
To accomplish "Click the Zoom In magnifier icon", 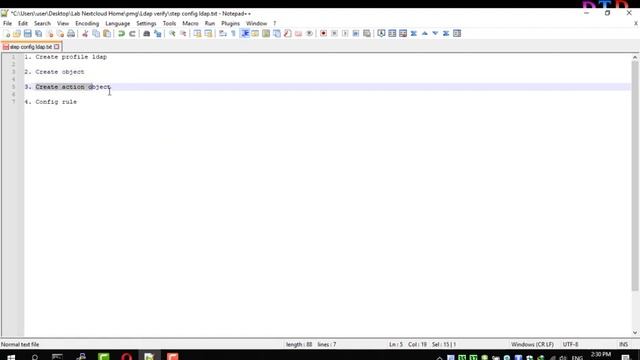I will (172, 33).
